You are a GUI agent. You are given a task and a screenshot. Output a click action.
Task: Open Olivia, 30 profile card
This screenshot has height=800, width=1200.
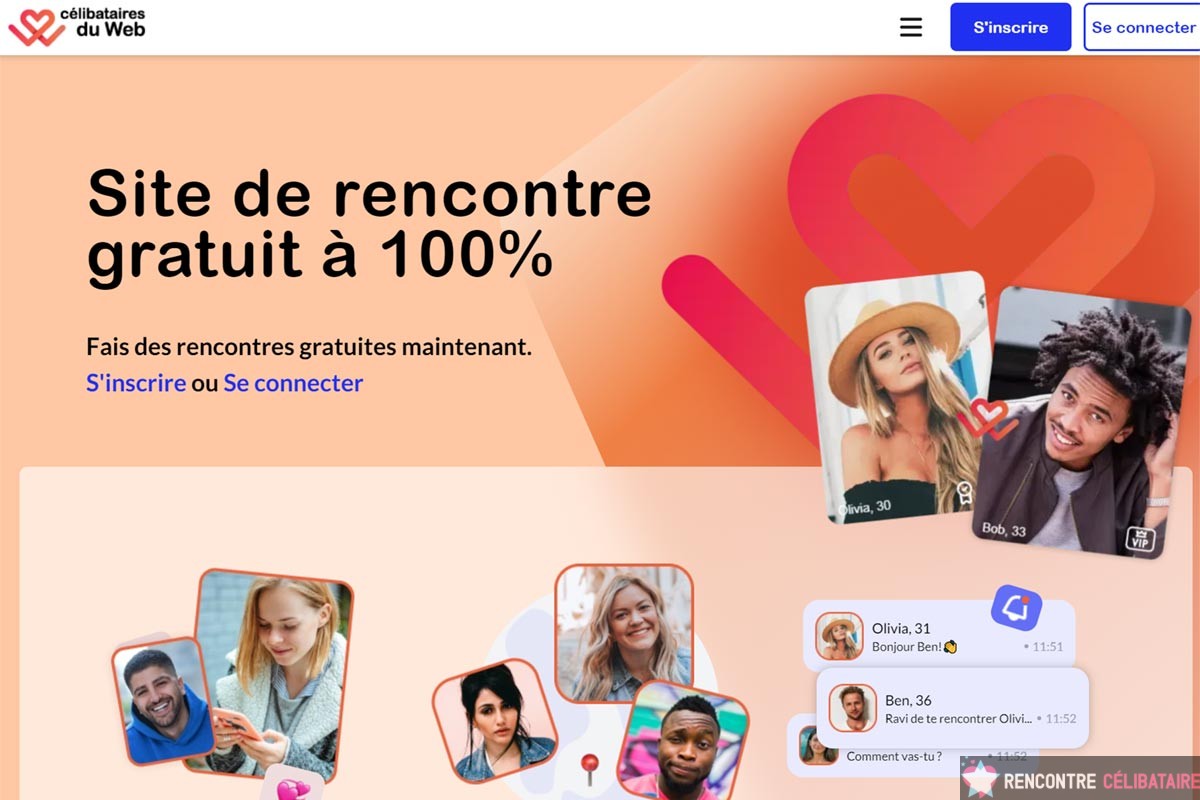[x=901, y=398]
